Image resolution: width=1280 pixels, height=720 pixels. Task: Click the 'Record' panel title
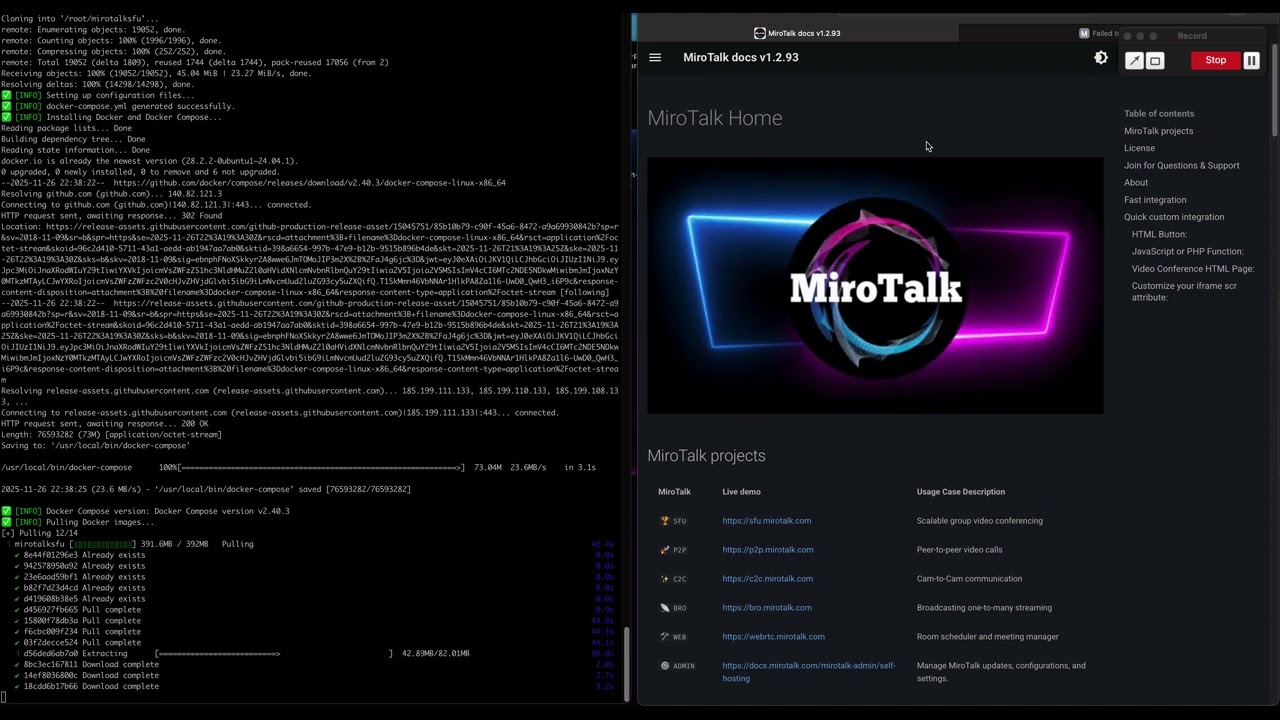point(1191,35)
